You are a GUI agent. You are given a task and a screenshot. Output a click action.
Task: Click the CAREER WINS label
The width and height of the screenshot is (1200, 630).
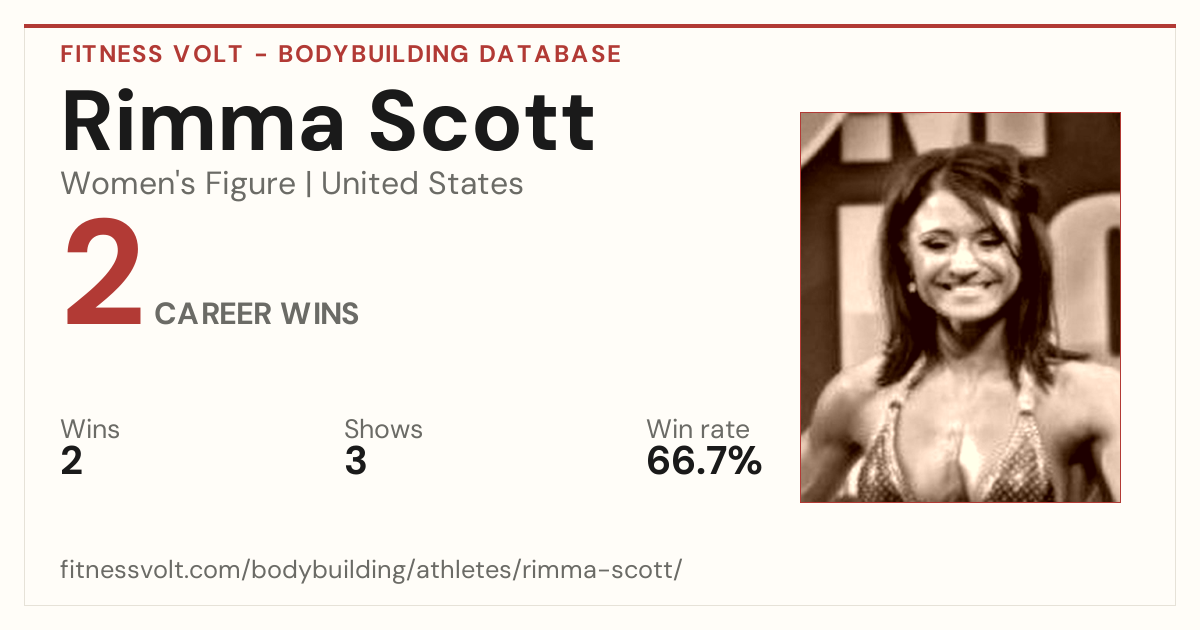(257, 314)
